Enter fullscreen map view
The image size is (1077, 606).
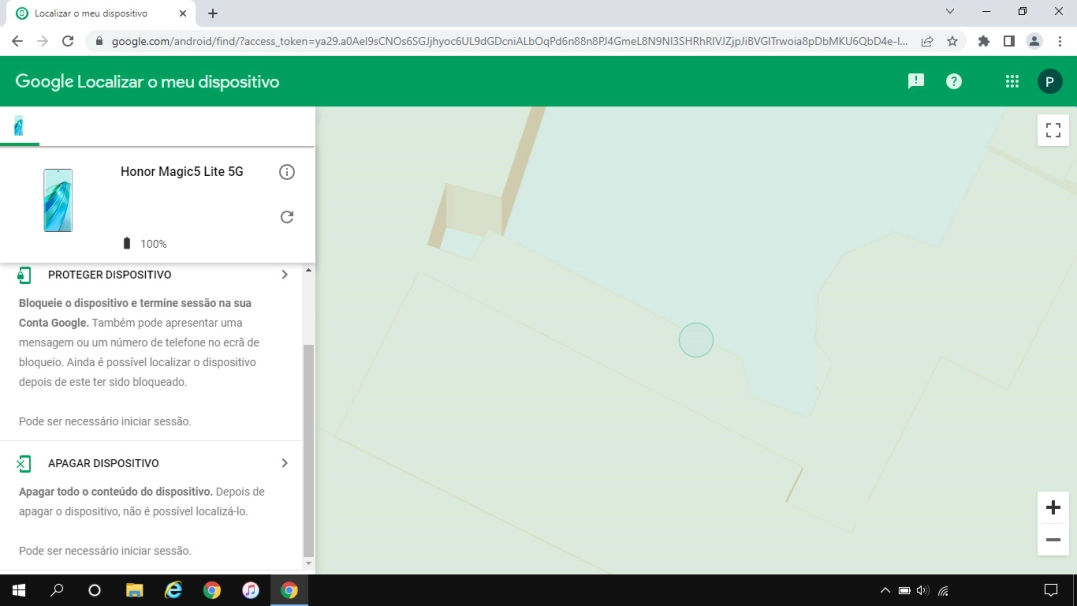(1052, 129)
